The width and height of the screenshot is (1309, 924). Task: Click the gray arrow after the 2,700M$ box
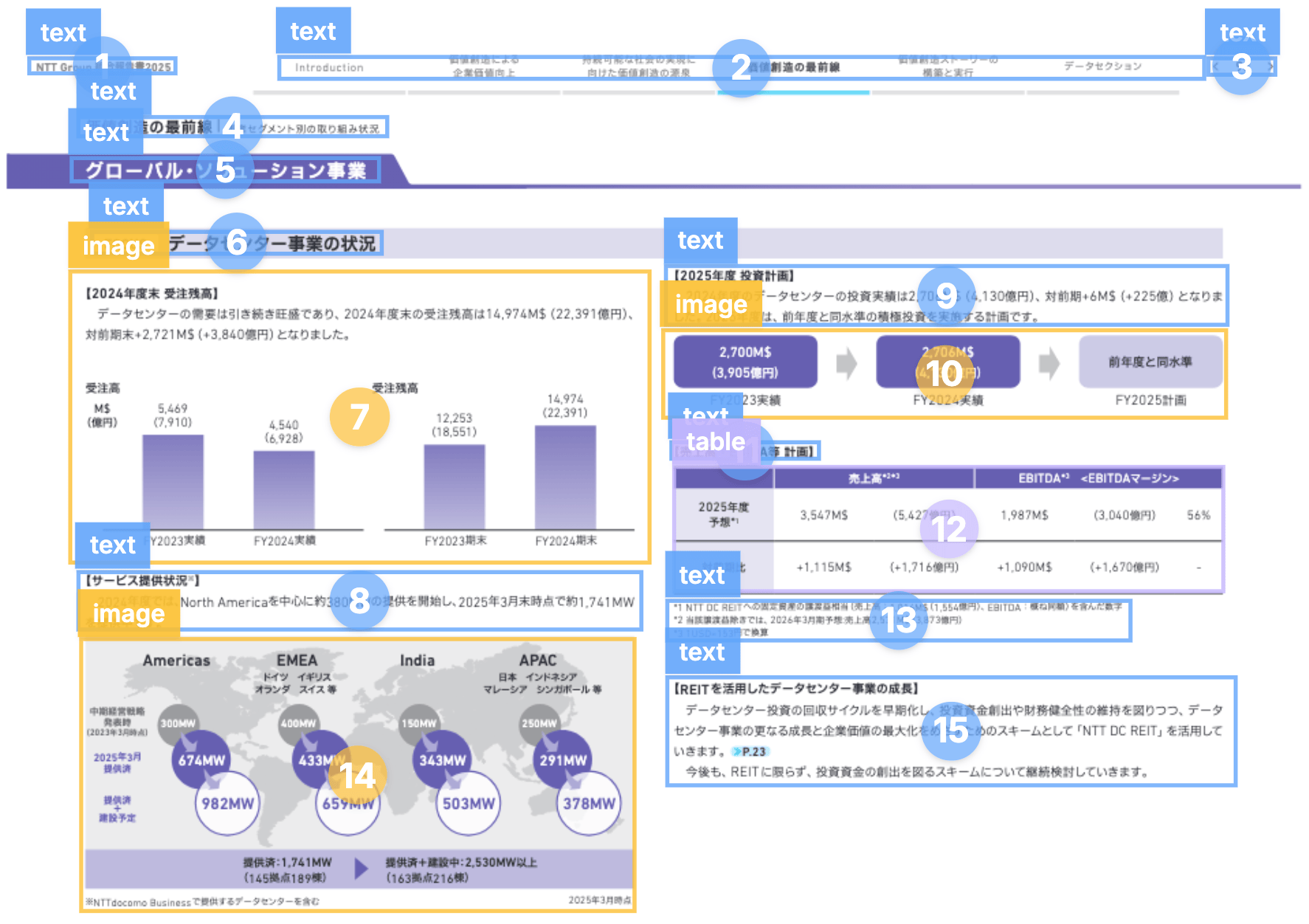(846, 363)
